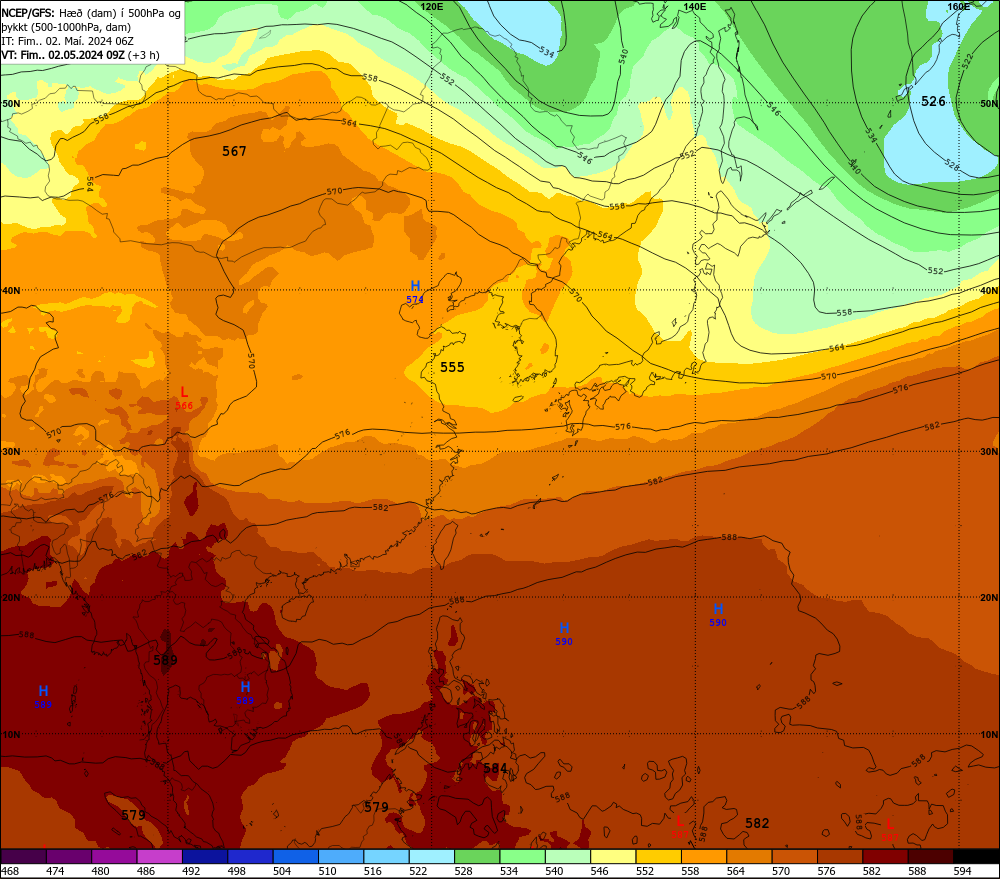Click the '(+3 h)' forecast offset text
Screen dimensions: 1000x879
(x=143, y=55)
